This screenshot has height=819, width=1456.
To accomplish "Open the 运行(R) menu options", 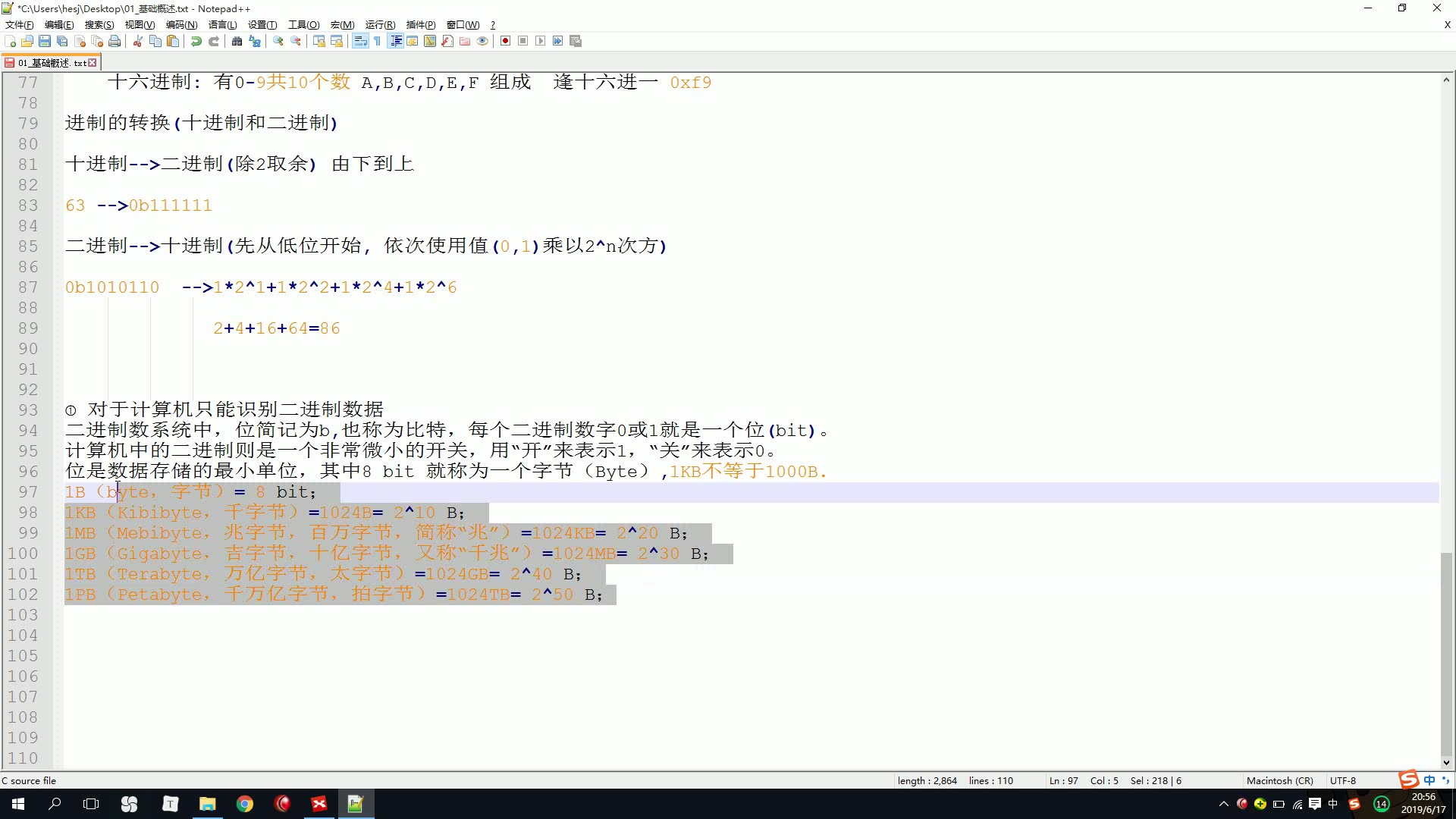I will (x=379, y=24).
